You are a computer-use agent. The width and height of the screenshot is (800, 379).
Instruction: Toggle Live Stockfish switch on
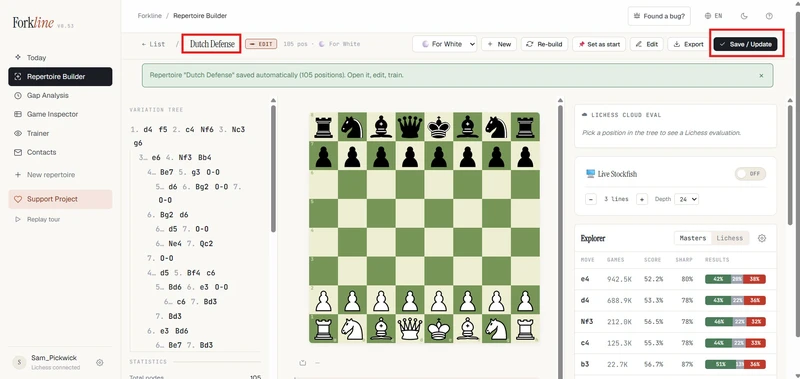(751, 174)
